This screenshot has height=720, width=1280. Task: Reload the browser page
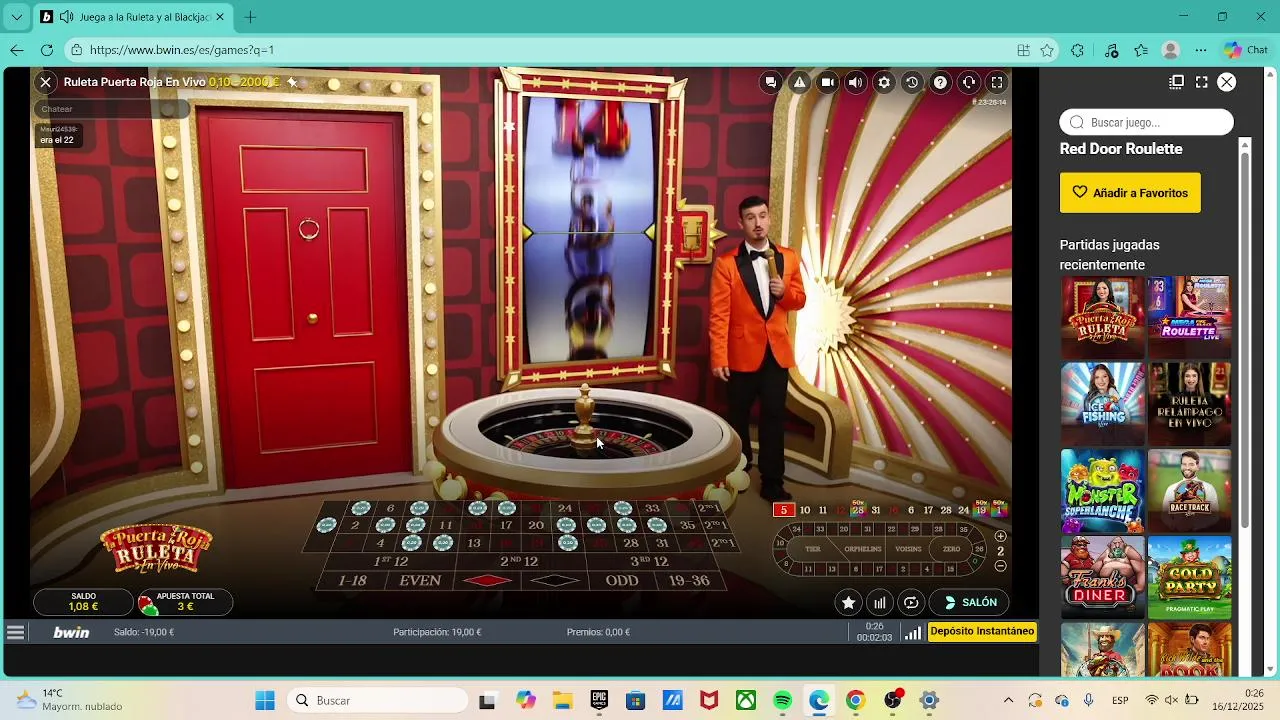(x=47, y=50)
